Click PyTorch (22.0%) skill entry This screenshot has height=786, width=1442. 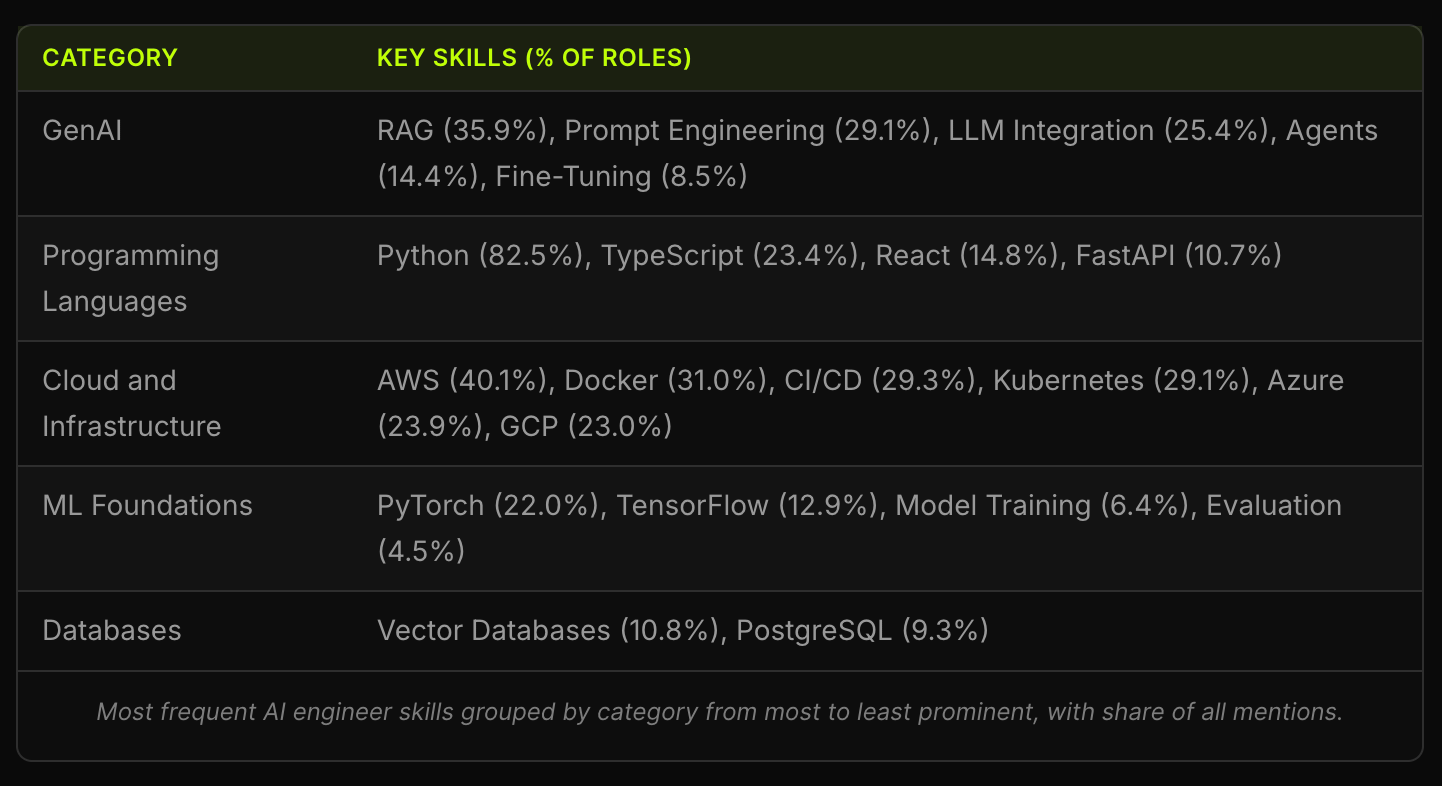[491, 506]
